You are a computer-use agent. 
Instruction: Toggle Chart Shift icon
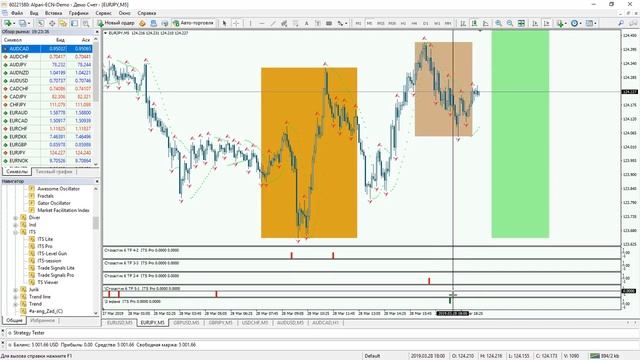tap(547, 23)
